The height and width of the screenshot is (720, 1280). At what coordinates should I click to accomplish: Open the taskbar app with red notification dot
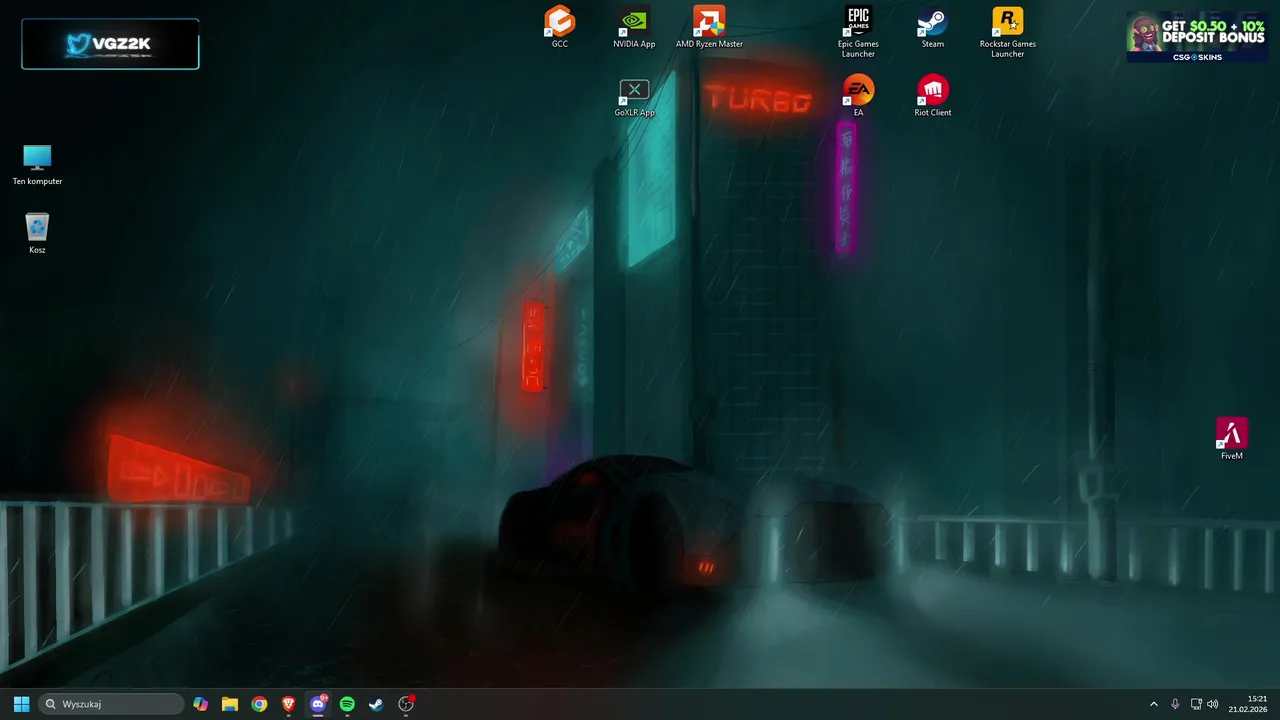[x=406, y=704]
